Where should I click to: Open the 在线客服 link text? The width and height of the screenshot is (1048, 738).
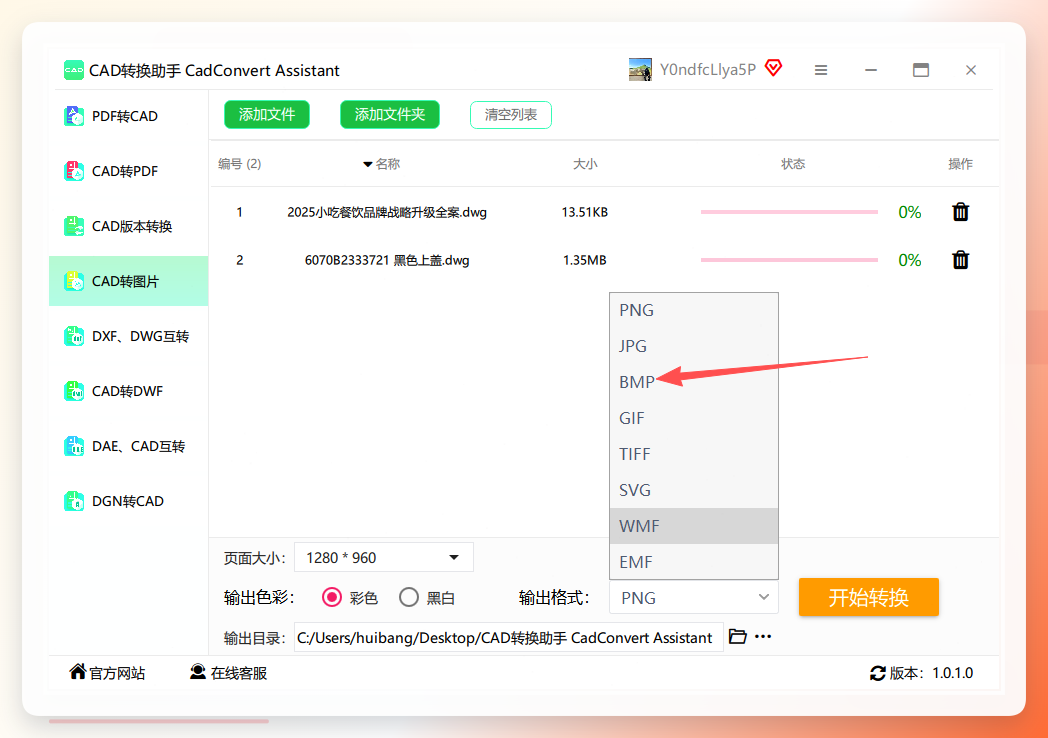pyautogui.click(x=239, y=673)
